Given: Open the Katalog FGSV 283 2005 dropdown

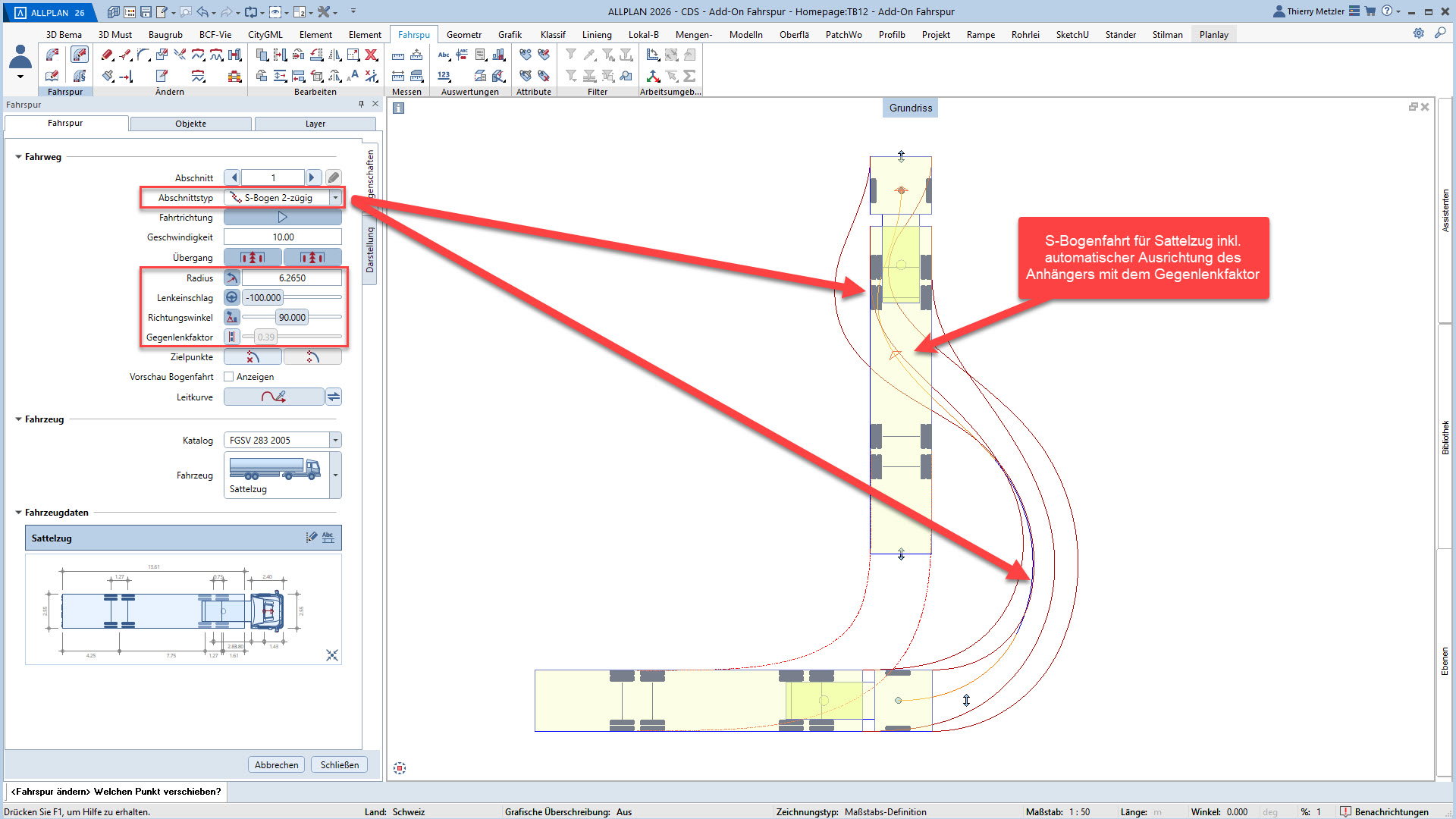Looking at the screenshot, I should point(335,440).
